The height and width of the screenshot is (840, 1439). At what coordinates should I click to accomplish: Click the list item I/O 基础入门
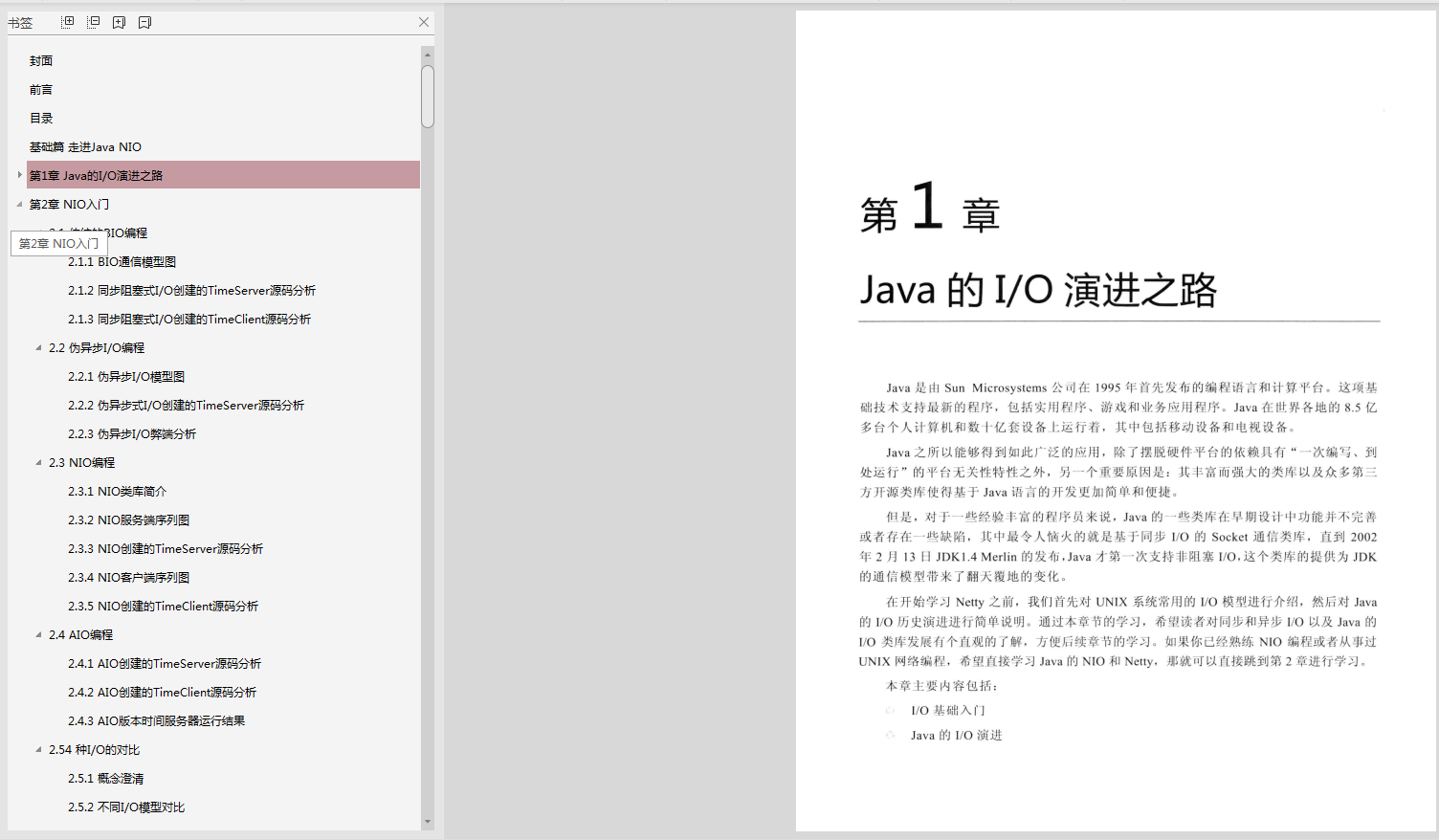pos(948,710)
